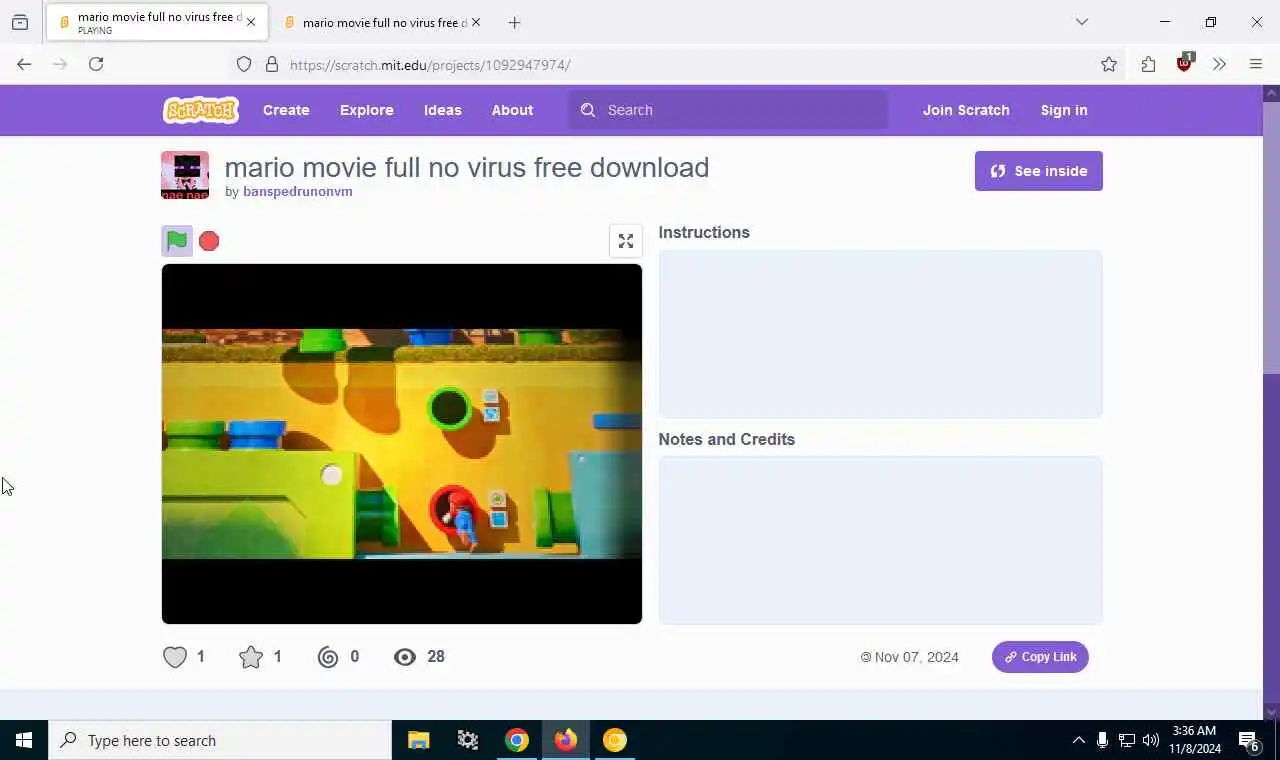1280x760 pixels.
Task: Open network status tray icon
Action: 1127,740
